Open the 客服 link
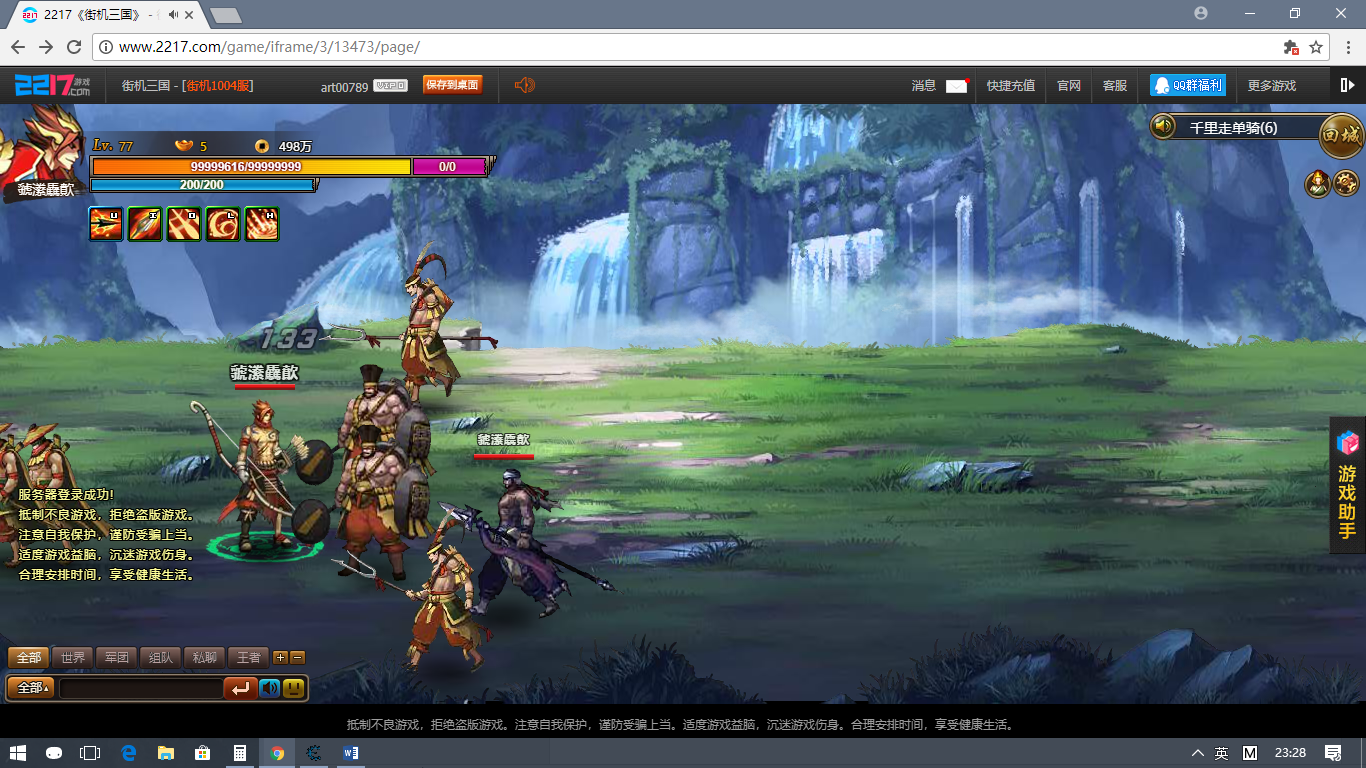Screen dimensions: 1366x768 point(1115,86)
